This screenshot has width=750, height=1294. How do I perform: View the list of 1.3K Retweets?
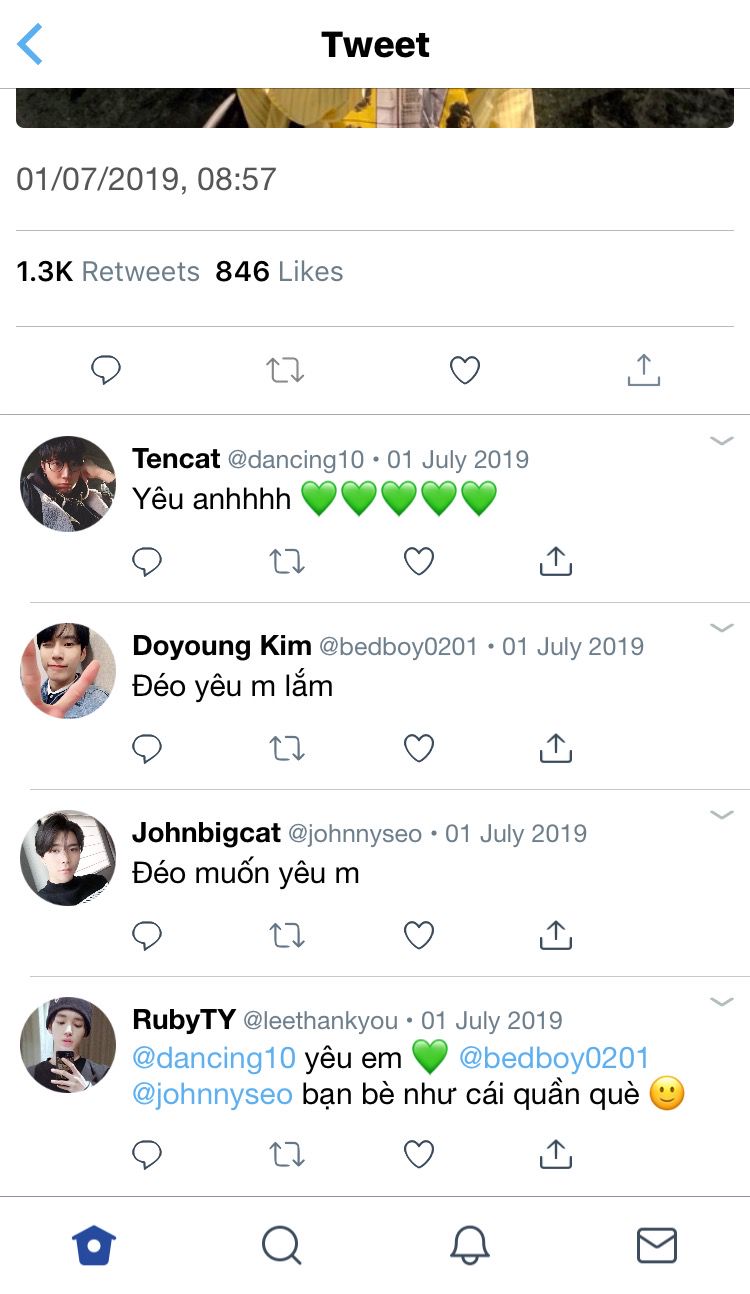pyautogui.click(x=108, y=271)
